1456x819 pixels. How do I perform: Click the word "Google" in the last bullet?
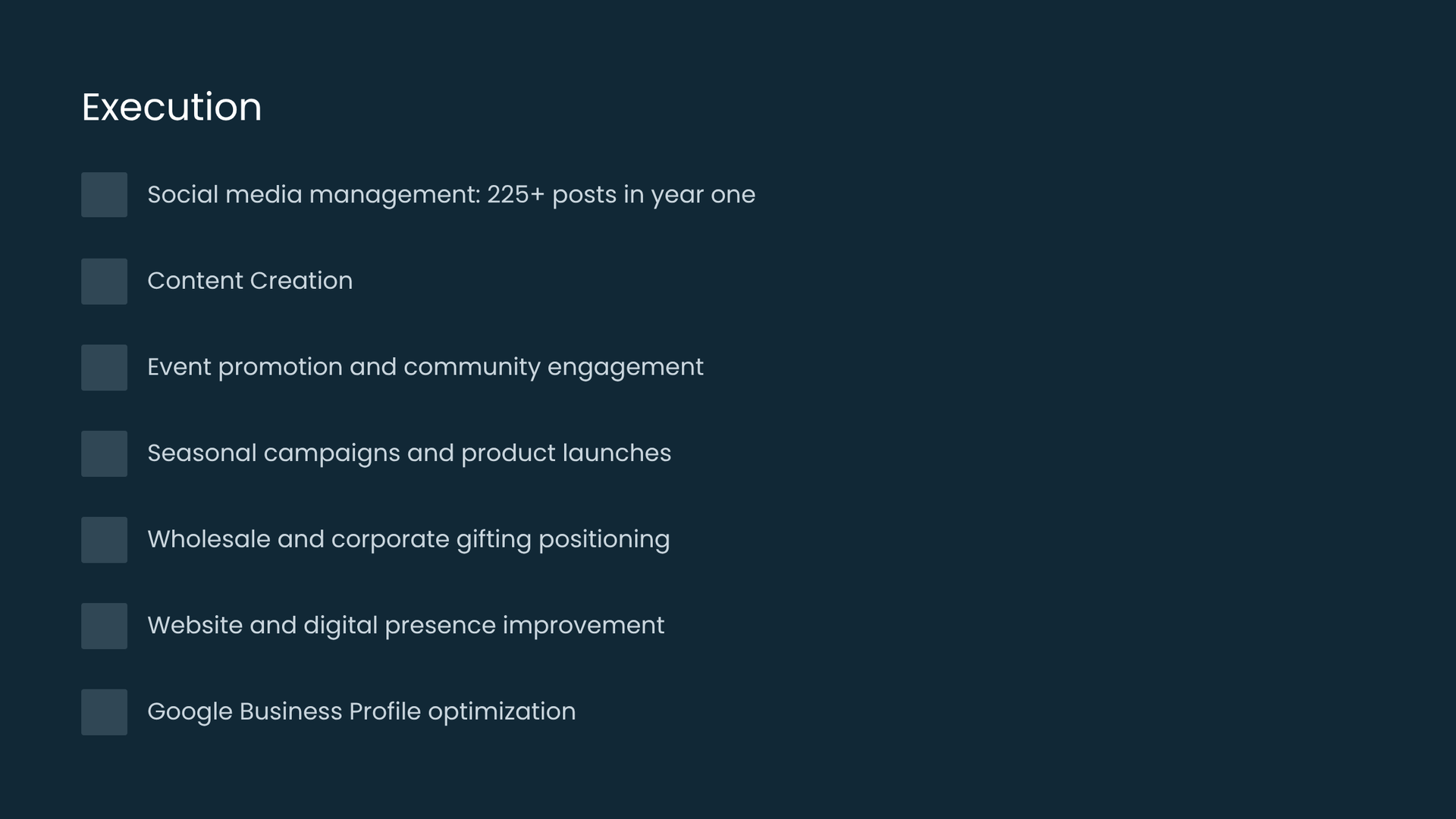[x=190, y=712]
